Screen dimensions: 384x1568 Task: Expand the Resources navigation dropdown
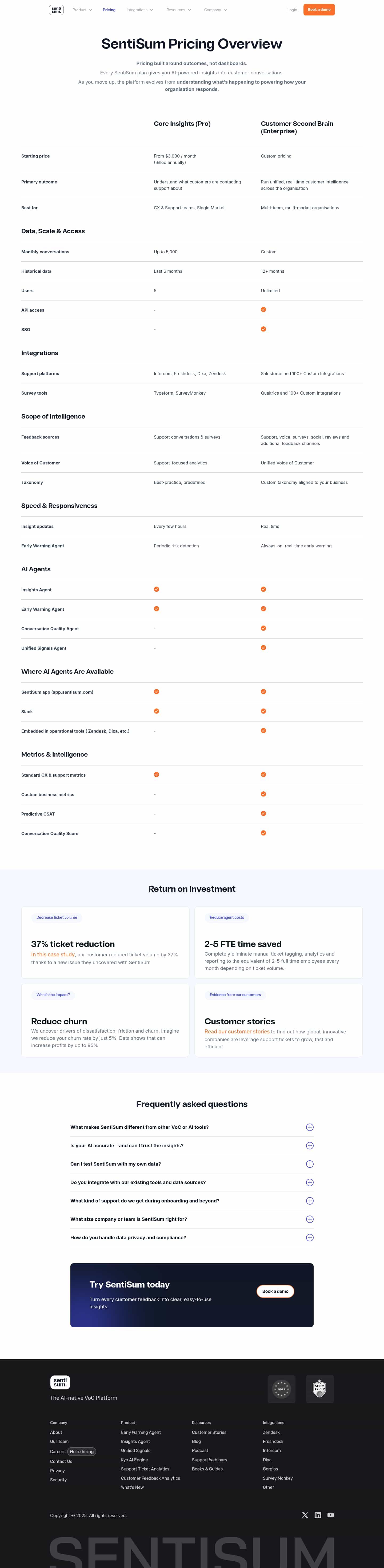point(178,10)
